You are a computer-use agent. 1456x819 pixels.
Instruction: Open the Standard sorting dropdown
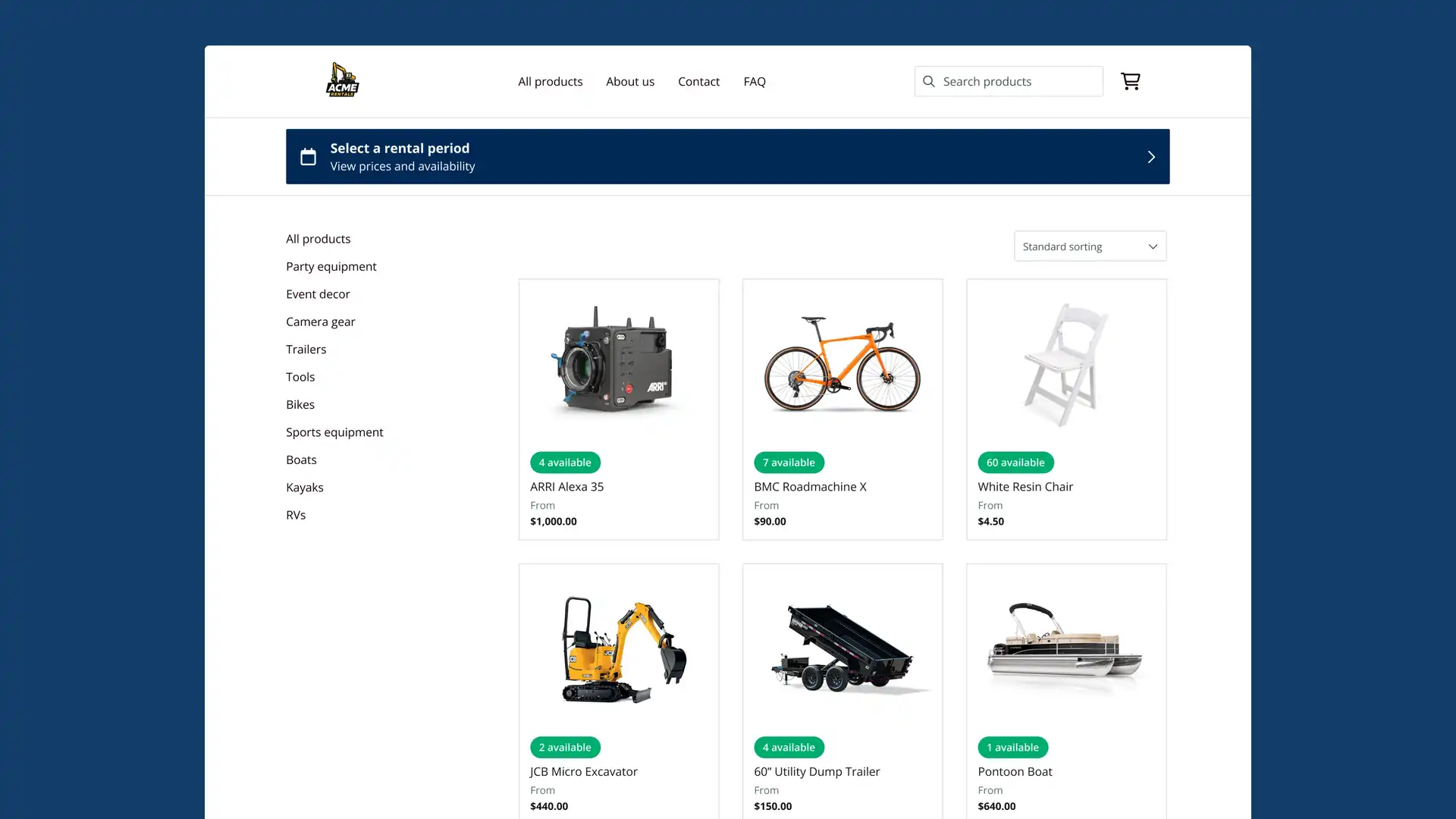coord(1090,246)
